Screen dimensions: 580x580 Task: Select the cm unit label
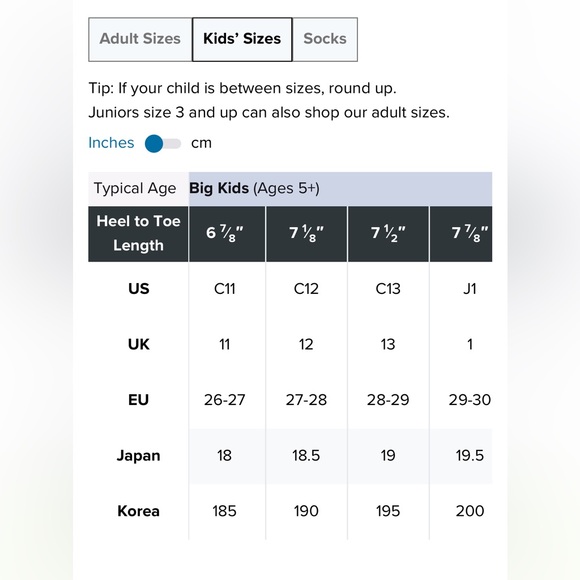tap(201, 143)
